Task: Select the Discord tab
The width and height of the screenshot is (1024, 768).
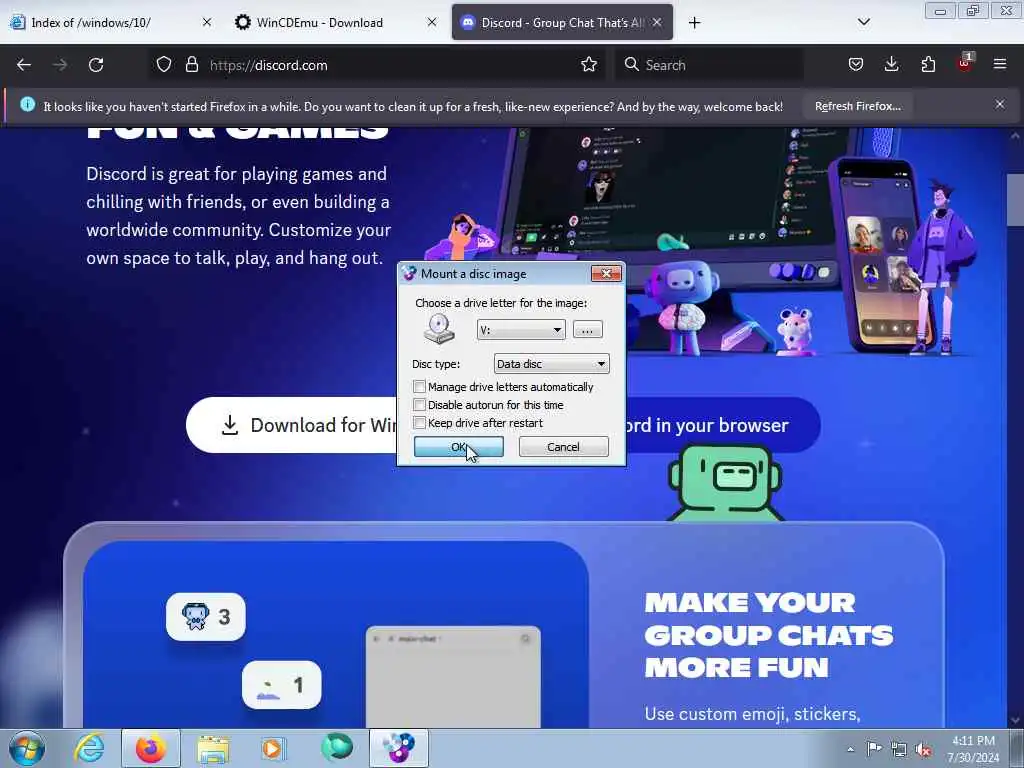Action: point(562,23)
